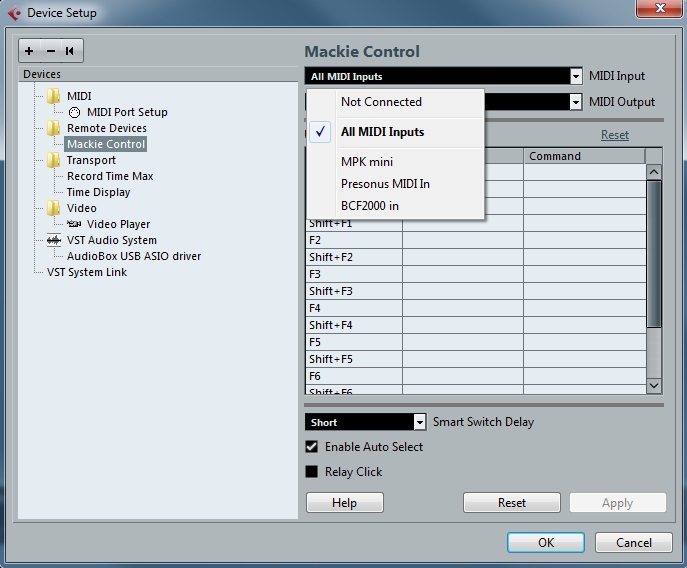Click the VST Audio System waveform icon
This screenshot has width=687, height=568.
(54, 240)
